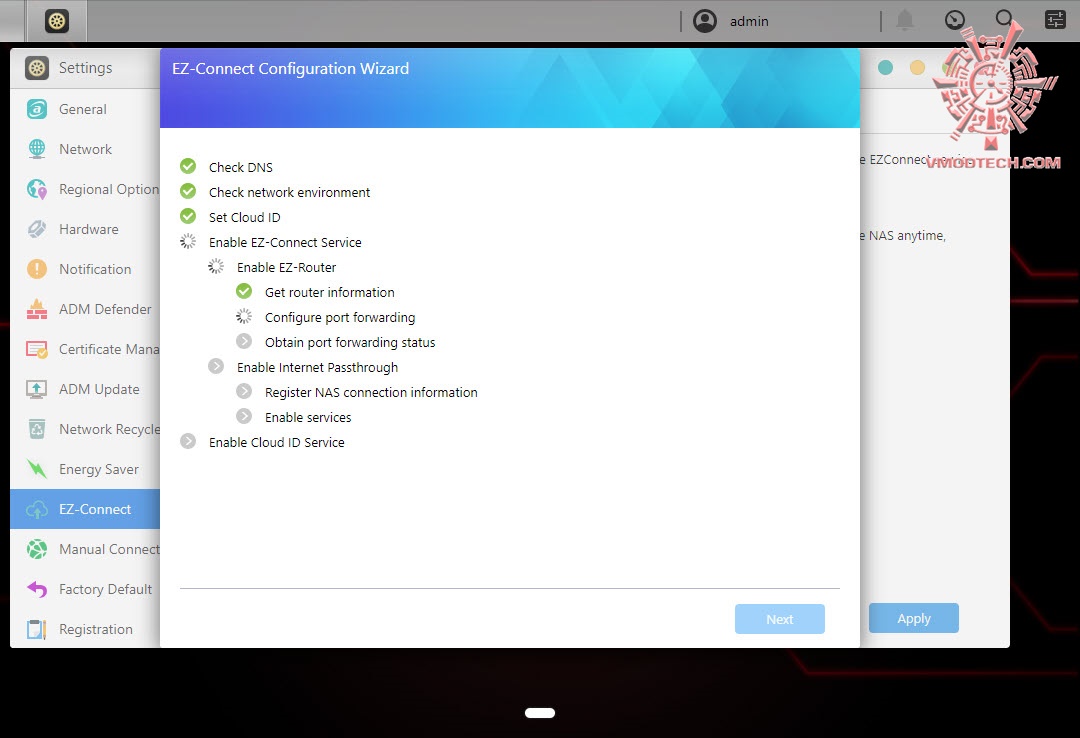Click the ADM Defender firewall icon
The height and width of the screenshot is (738, 1080).
pos(37,309)
